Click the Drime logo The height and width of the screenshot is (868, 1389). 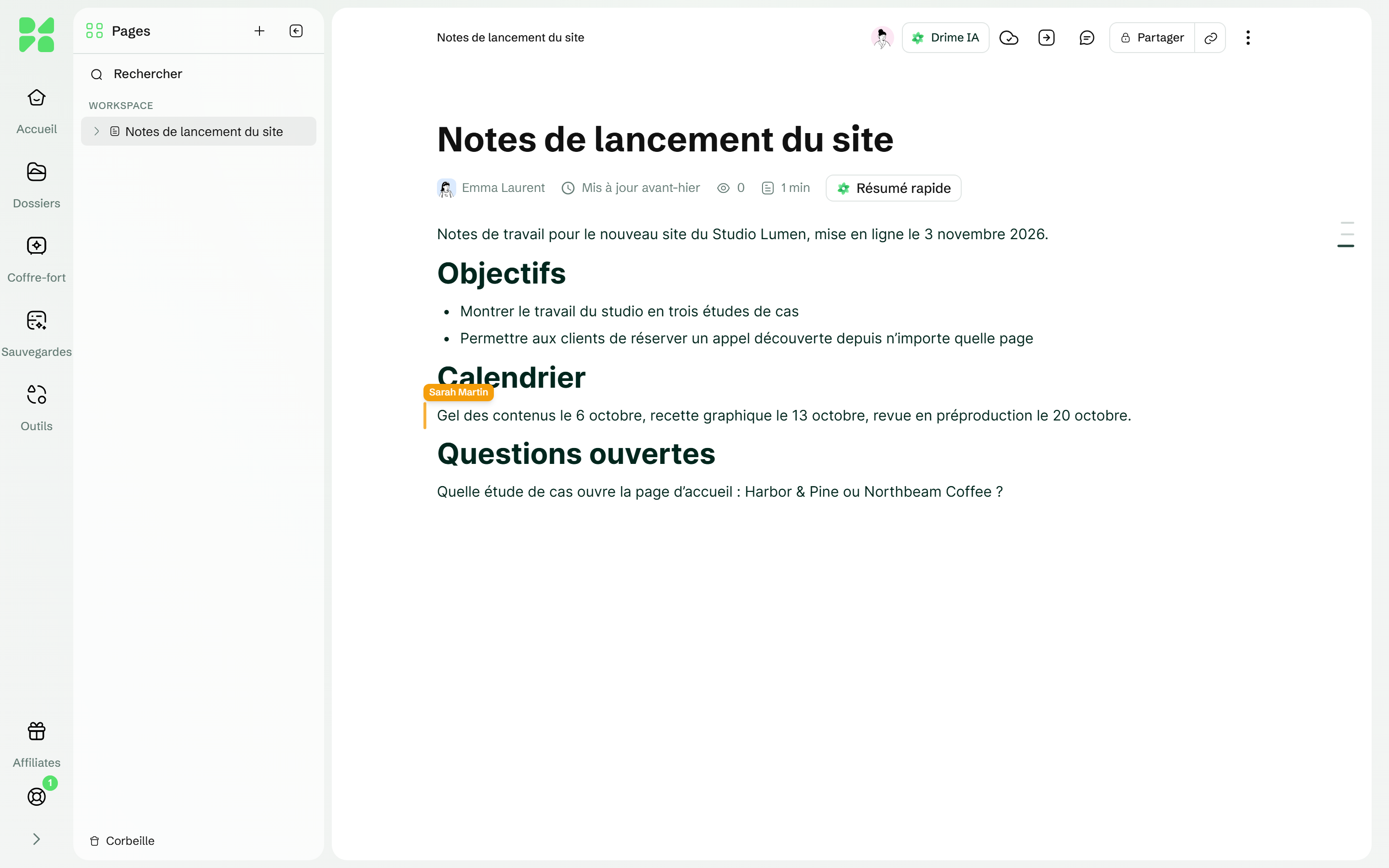36,34
